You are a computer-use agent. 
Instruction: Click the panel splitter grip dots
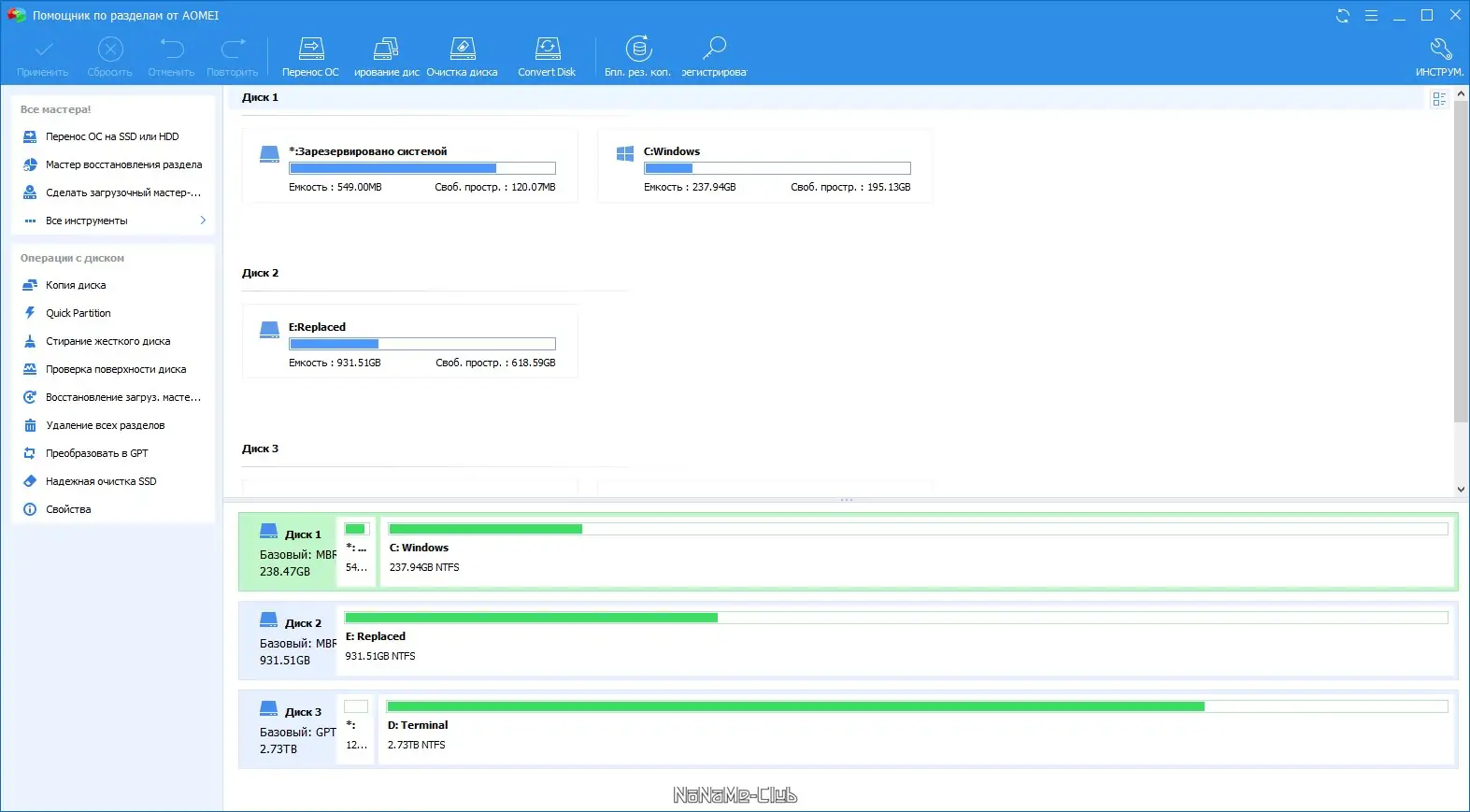847,500
